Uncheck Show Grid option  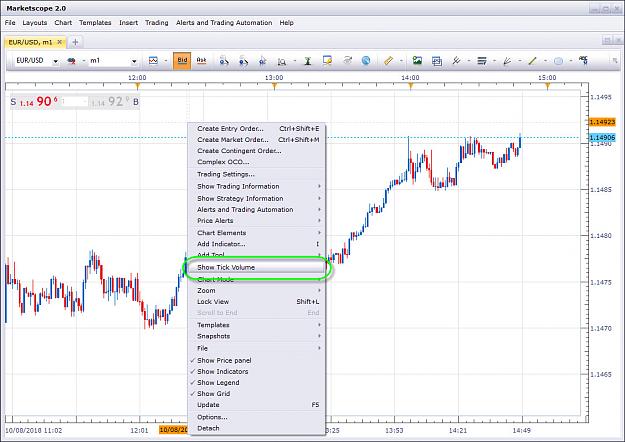point(257,394)
